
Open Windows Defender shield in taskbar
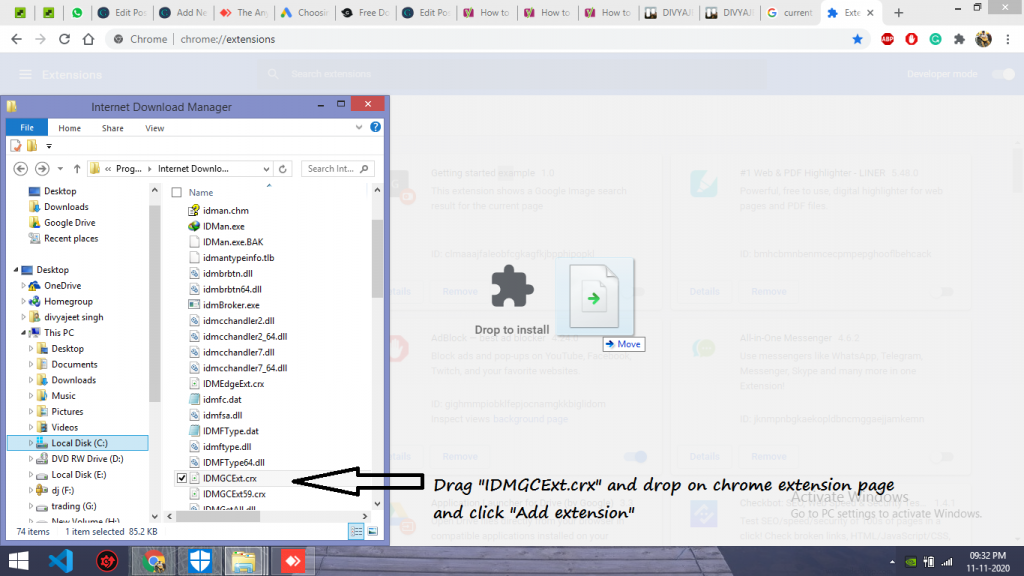[200, 561]
